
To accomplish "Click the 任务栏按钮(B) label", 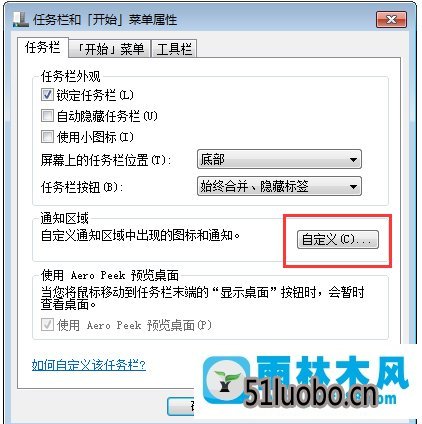I will click(82, 187).
